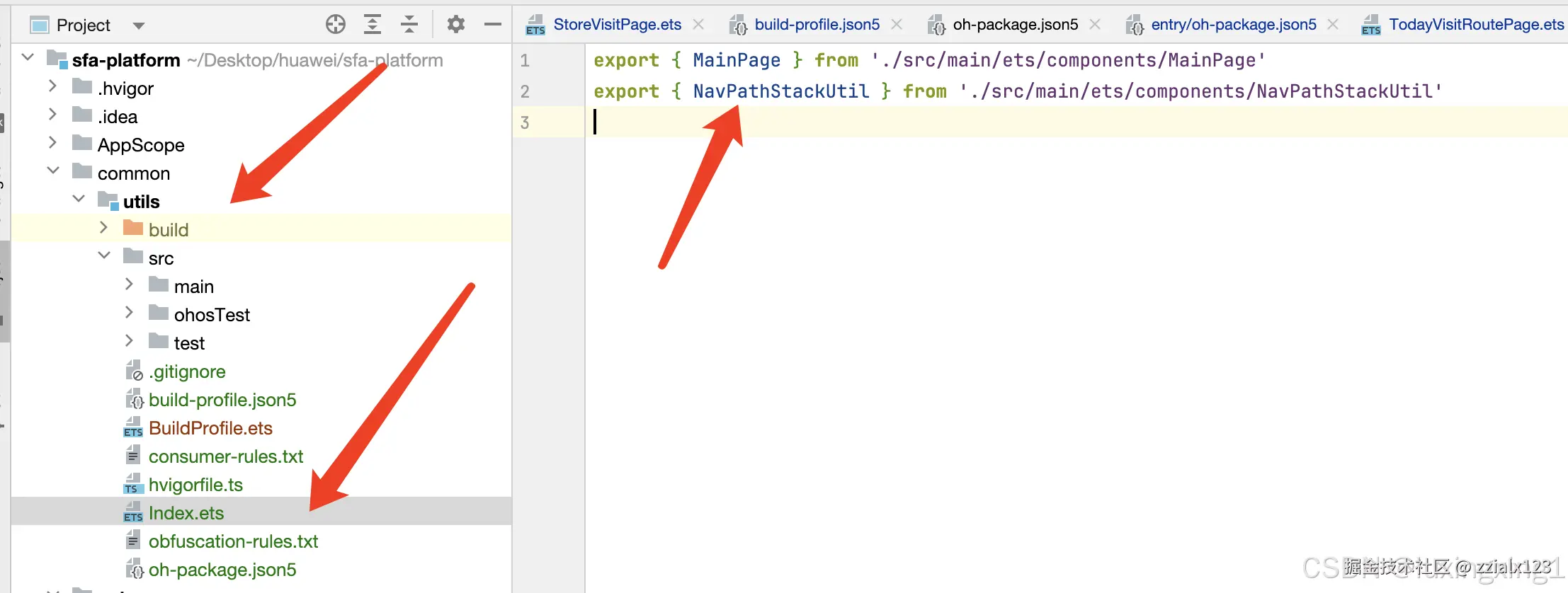Click MainPage identifier on line 1
1568x593 pixels.
pyautogui.click(x=737, y=60)
